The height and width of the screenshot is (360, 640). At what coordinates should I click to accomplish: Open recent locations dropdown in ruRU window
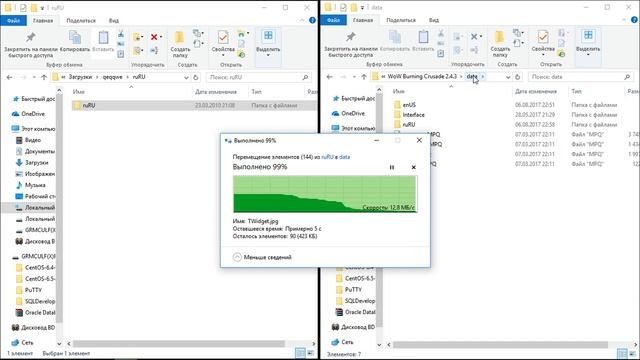pos(34,77)
